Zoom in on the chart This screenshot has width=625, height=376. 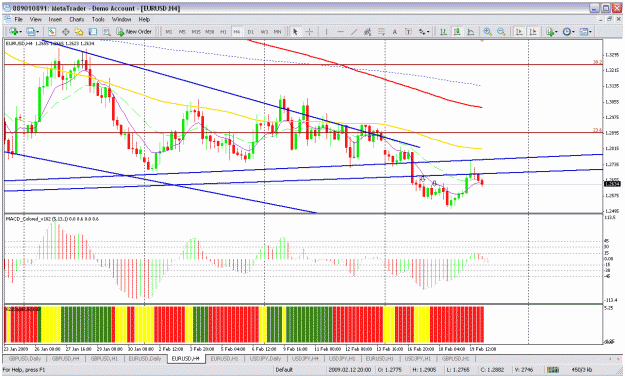coord(487,31)
